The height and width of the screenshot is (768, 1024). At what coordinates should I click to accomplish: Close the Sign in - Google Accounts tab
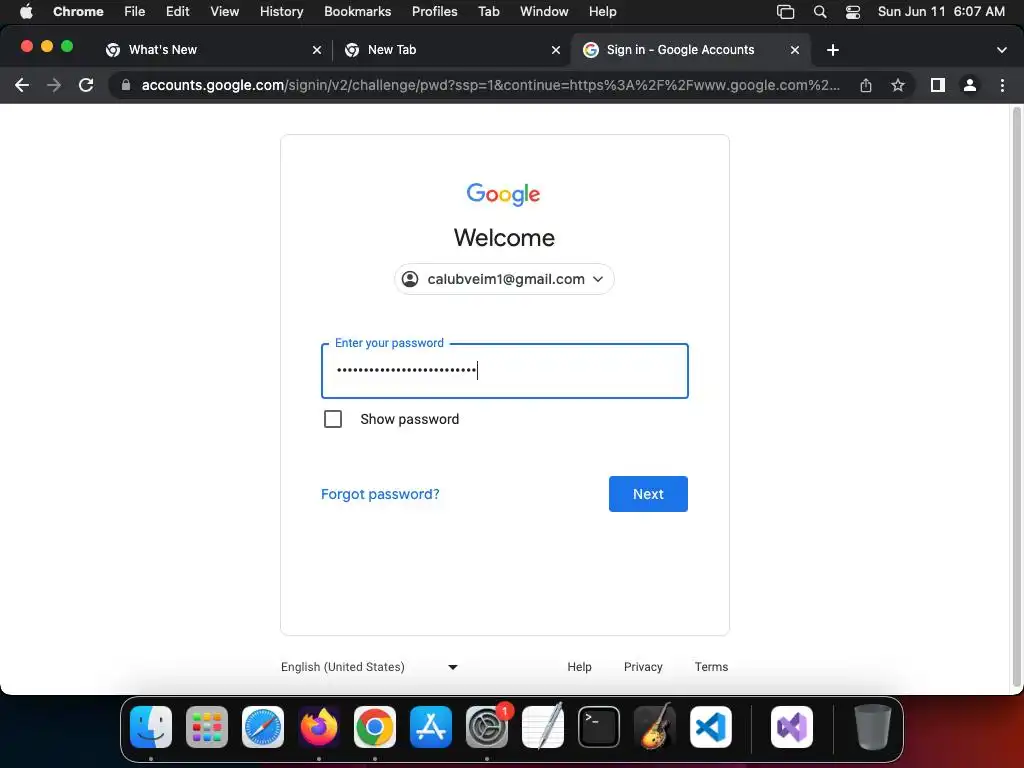795,50
